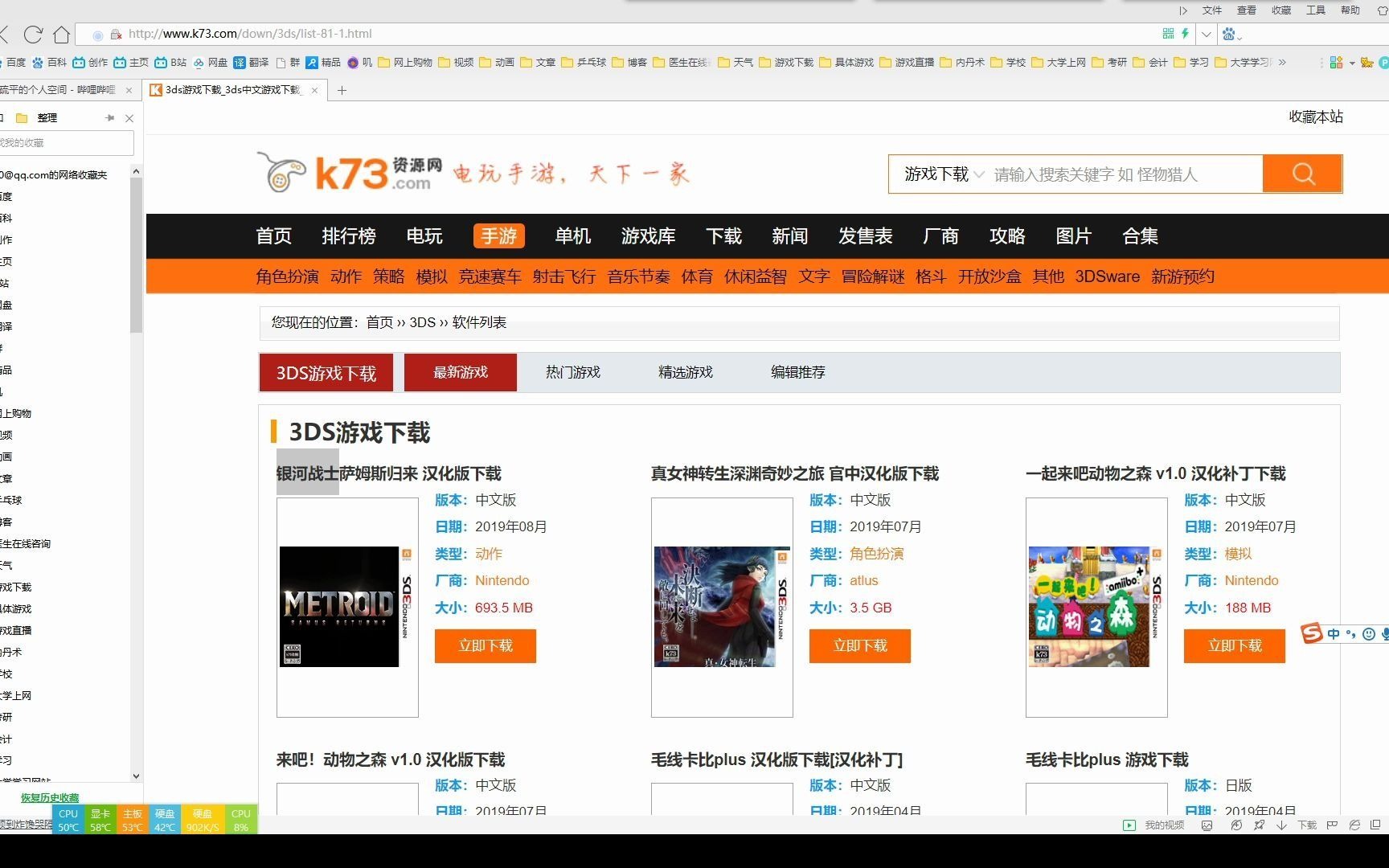Viewport: 1389px width, 868px height.
Task: Click the green lightning speed-mode icon
Action: (1185, 33)
